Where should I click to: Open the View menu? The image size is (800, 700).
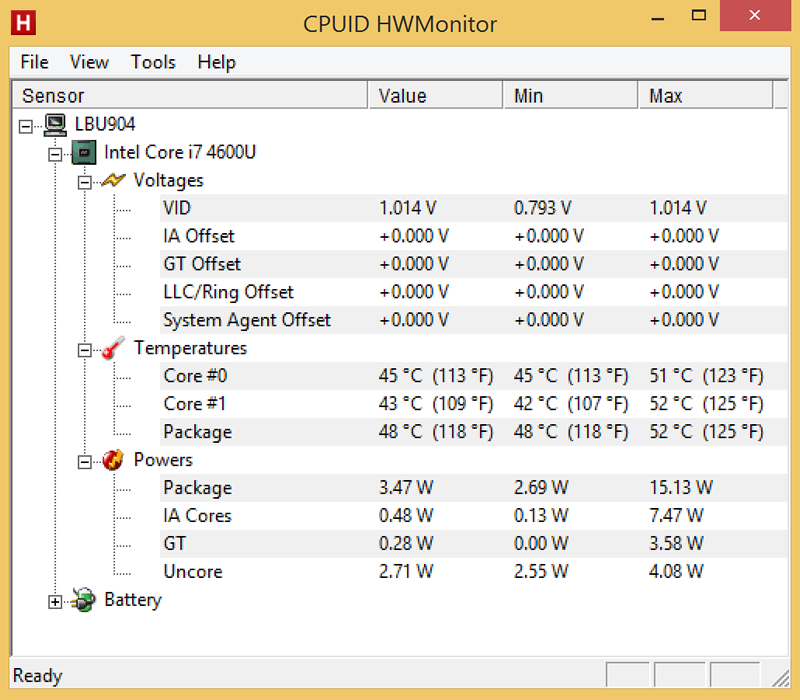pos(89,62)
